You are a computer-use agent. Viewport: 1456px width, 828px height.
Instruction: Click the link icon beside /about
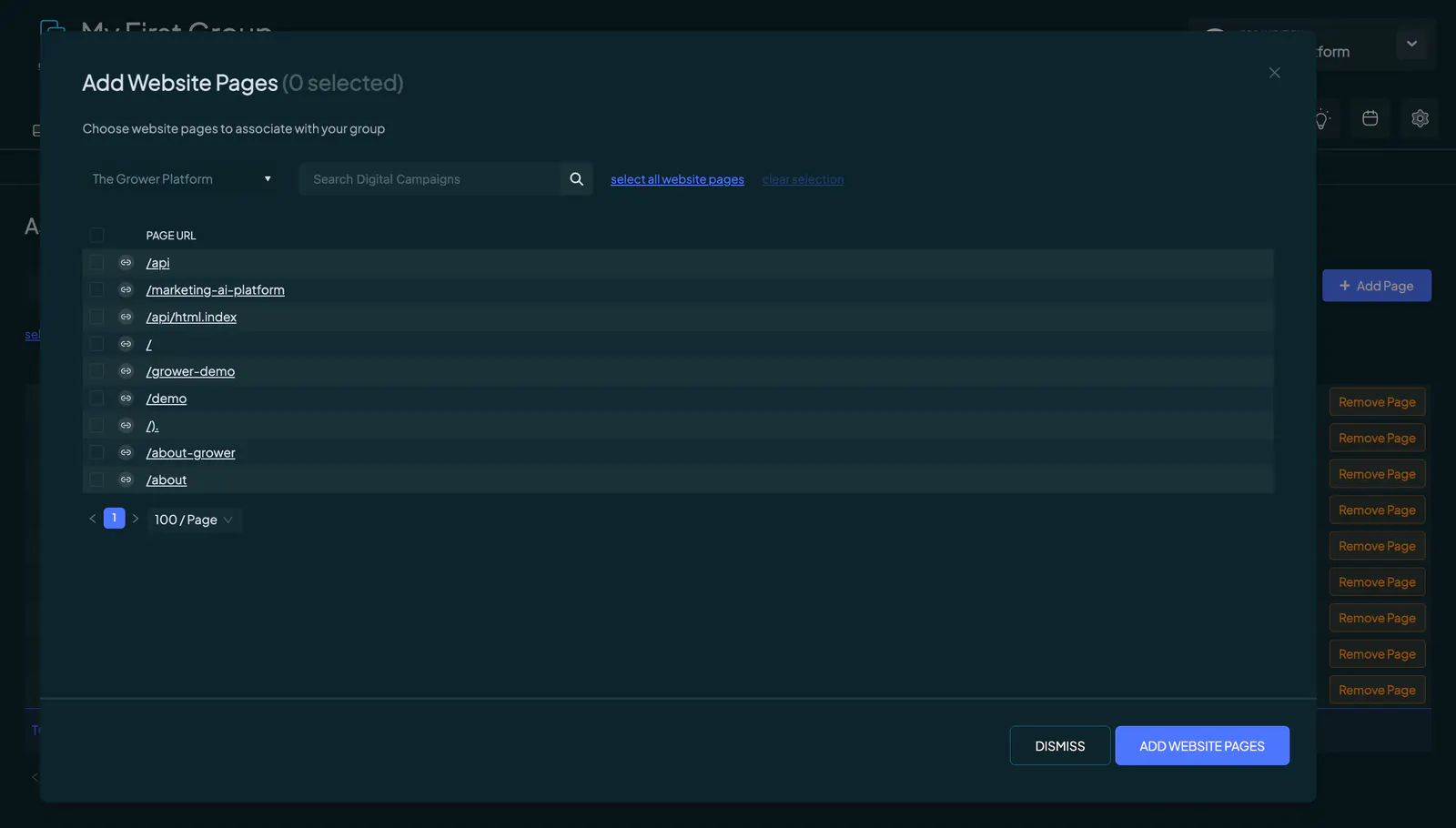[x=126, y=480]
